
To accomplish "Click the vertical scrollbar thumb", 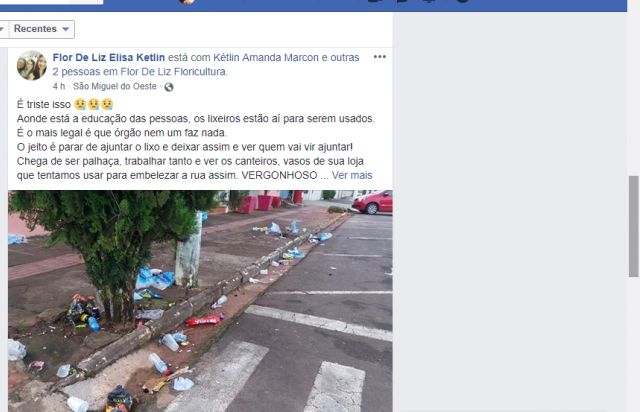I will [x=633, y=226].
